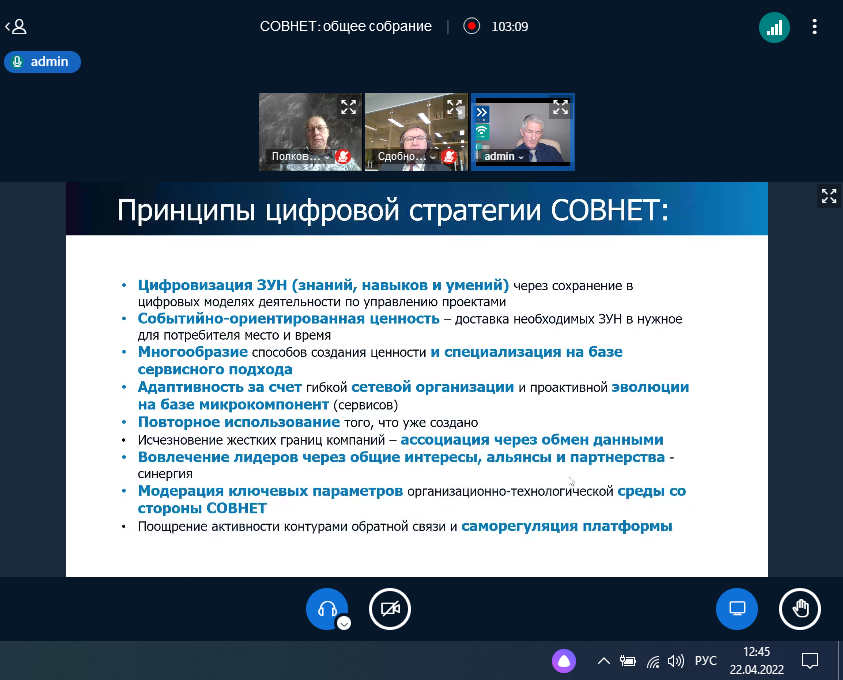The width and height of the screenshot is (843, 680).
Task: Turn on the camera button
Action: coord(390,609)
